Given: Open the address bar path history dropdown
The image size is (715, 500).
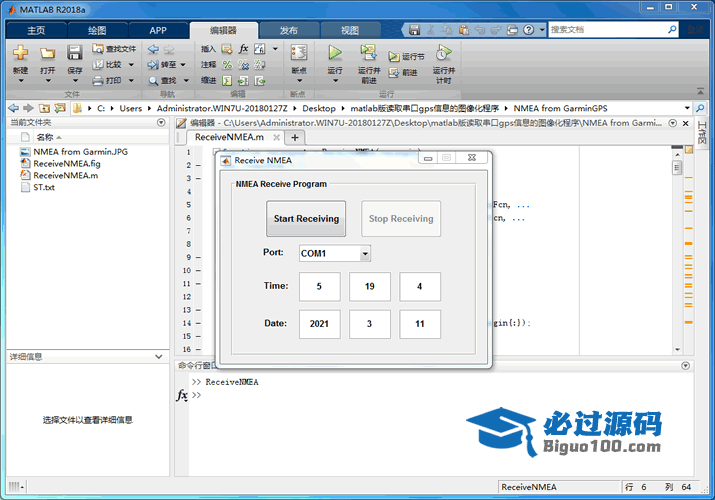Looking at the screenshot, I should point(687,108).
